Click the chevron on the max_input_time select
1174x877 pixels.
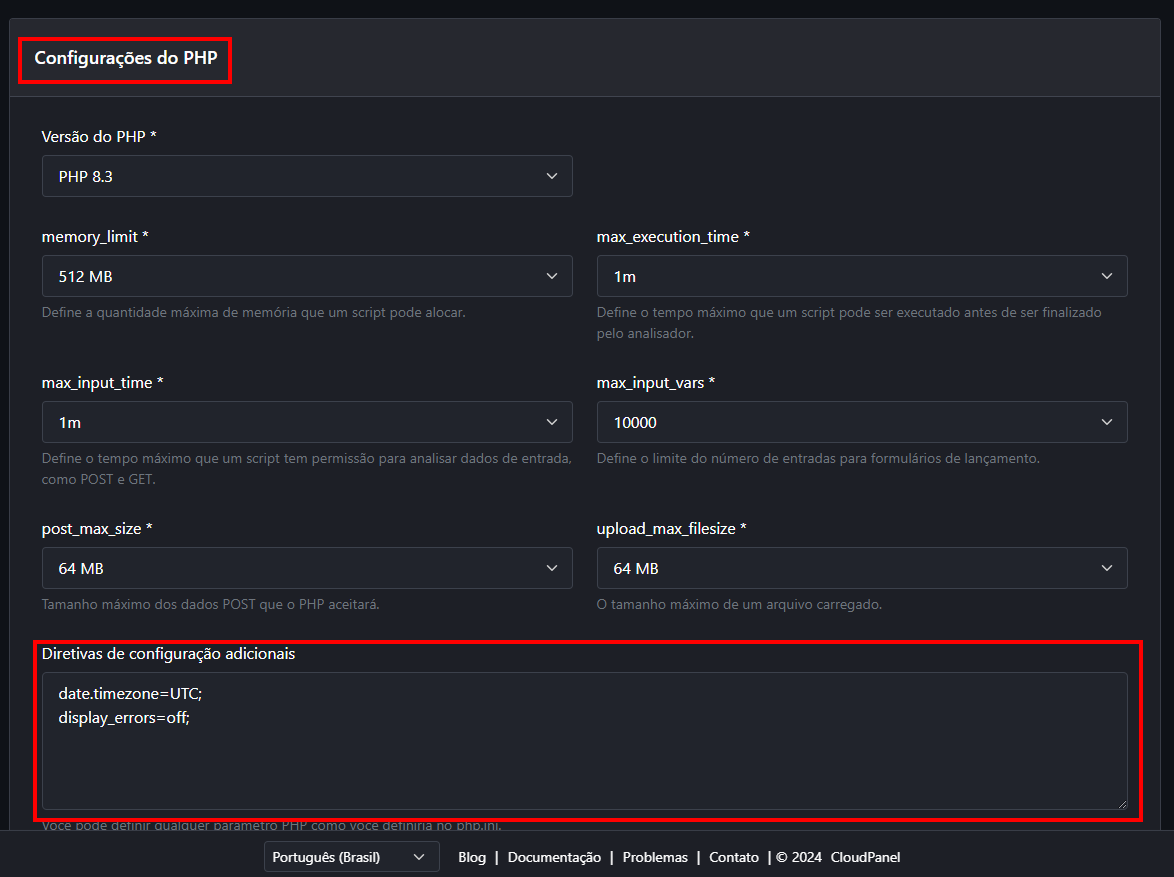click(x=551, y=422)
